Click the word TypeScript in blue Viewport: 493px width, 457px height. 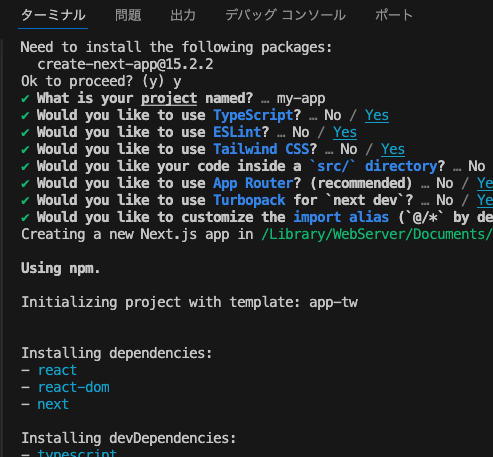point(253,115)
